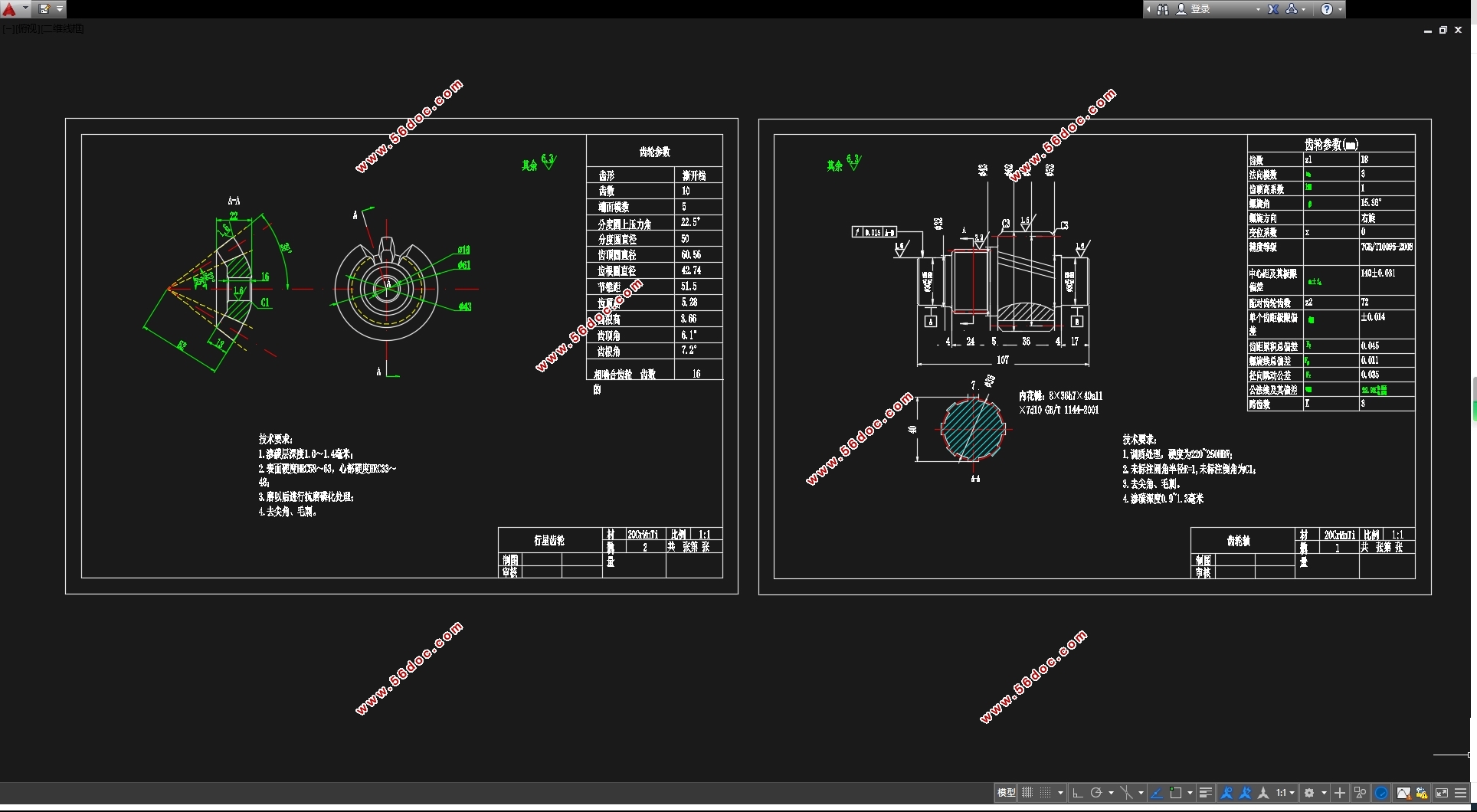Click the layer notification warning icon
The image size is (1477, 812).
tap(1423, 793)
